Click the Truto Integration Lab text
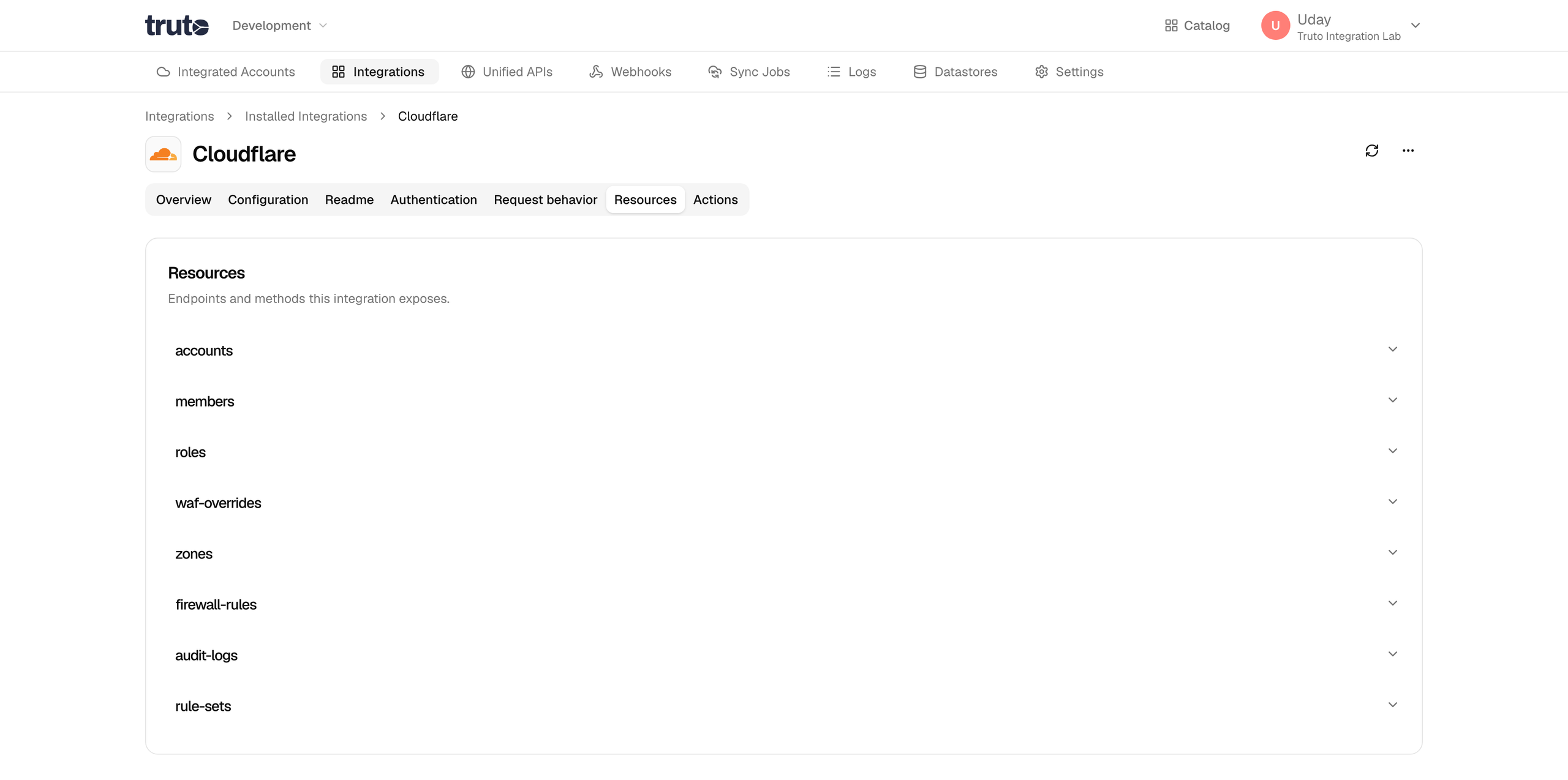Viewport: 1568px width, 780px height. coord(1349,37)
